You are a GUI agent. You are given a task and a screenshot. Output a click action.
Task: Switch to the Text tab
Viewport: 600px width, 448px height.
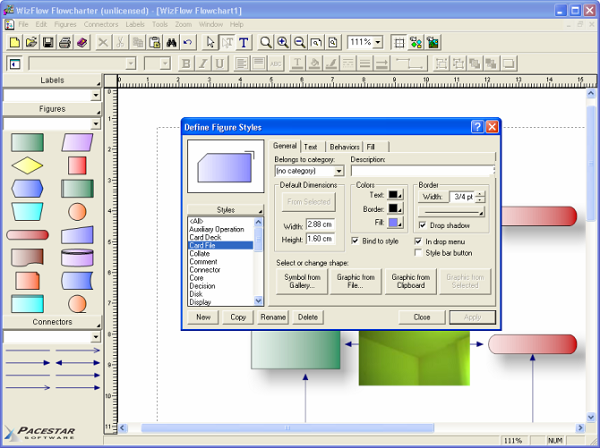[310, 147]
